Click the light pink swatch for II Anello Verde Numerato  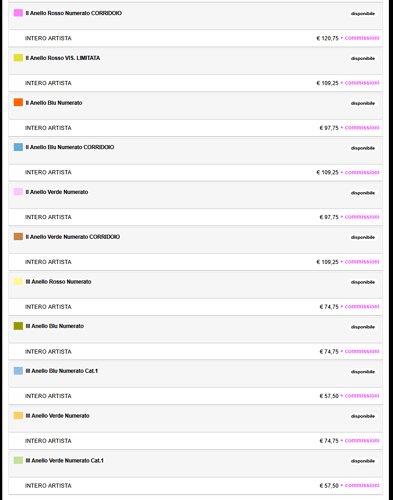18,192
